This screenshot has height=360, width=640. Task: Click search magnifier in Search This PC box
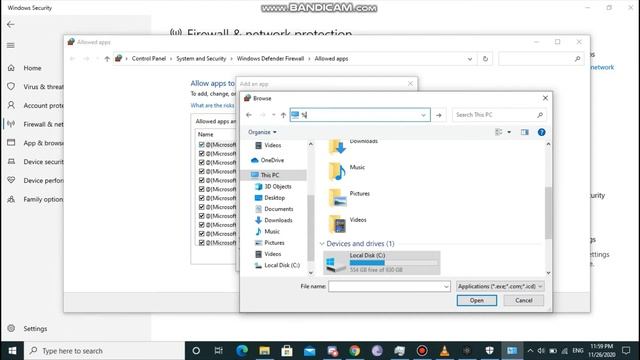(540, 115)
